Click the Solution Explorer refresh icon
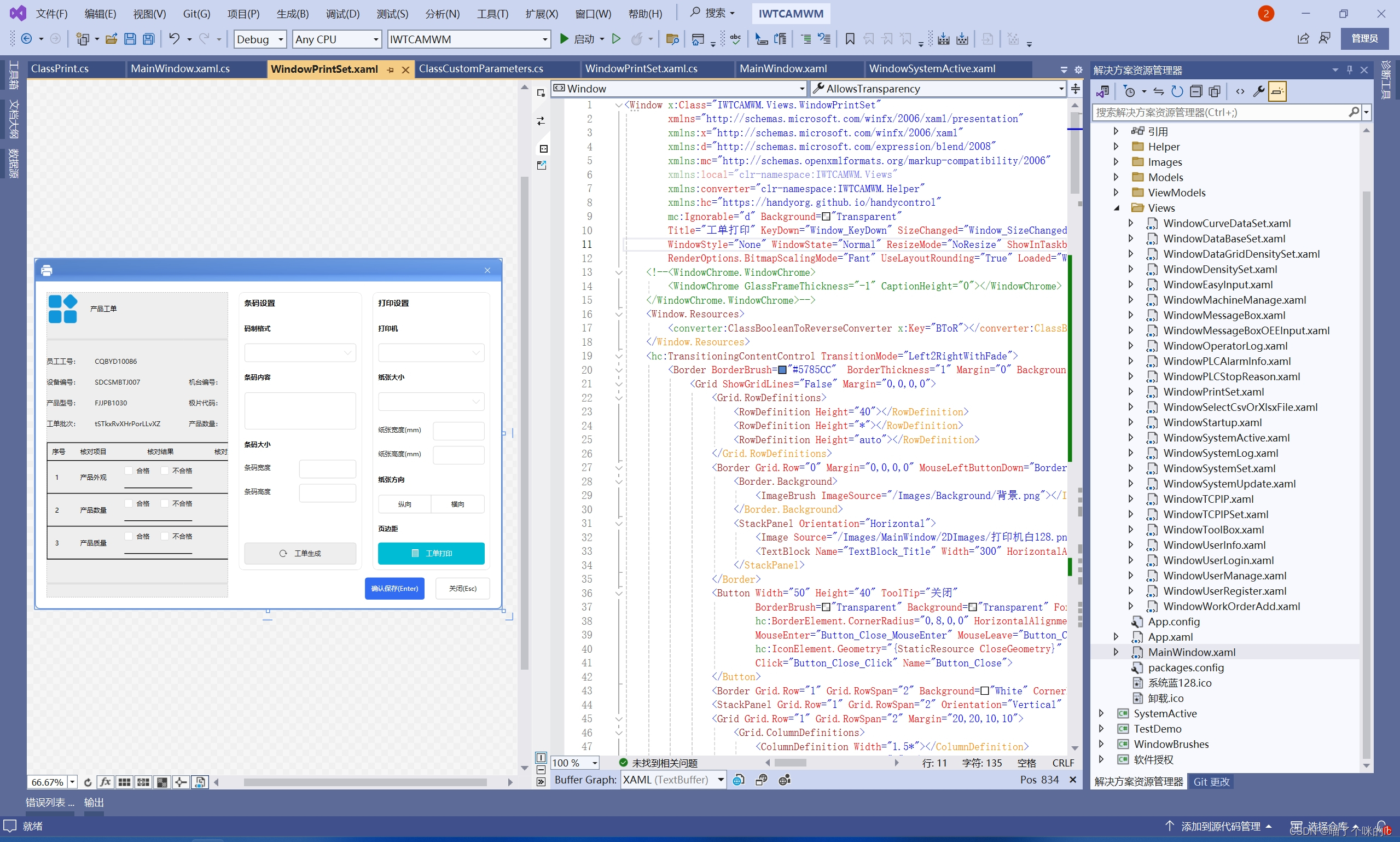 (1177, 91)
